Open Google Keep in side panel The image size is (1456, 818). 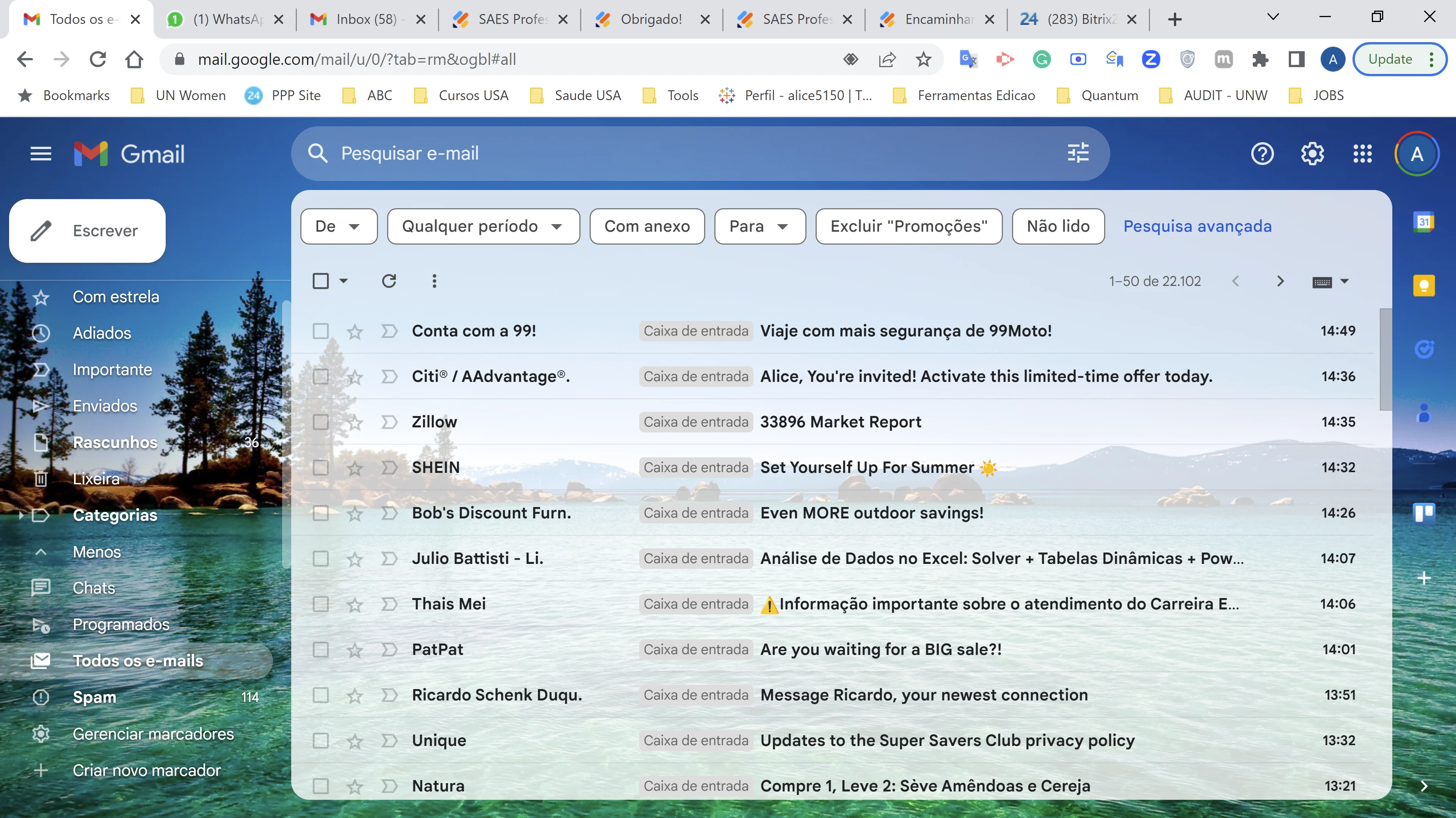pyautogui.click(x=1424, y=286)
